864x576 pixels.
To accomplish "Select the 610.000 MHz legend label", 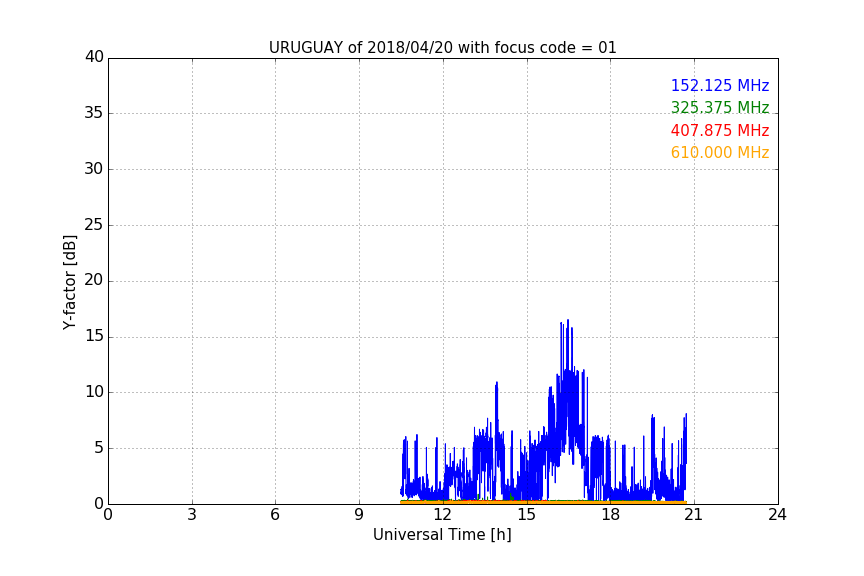I will tap(720, 152).
